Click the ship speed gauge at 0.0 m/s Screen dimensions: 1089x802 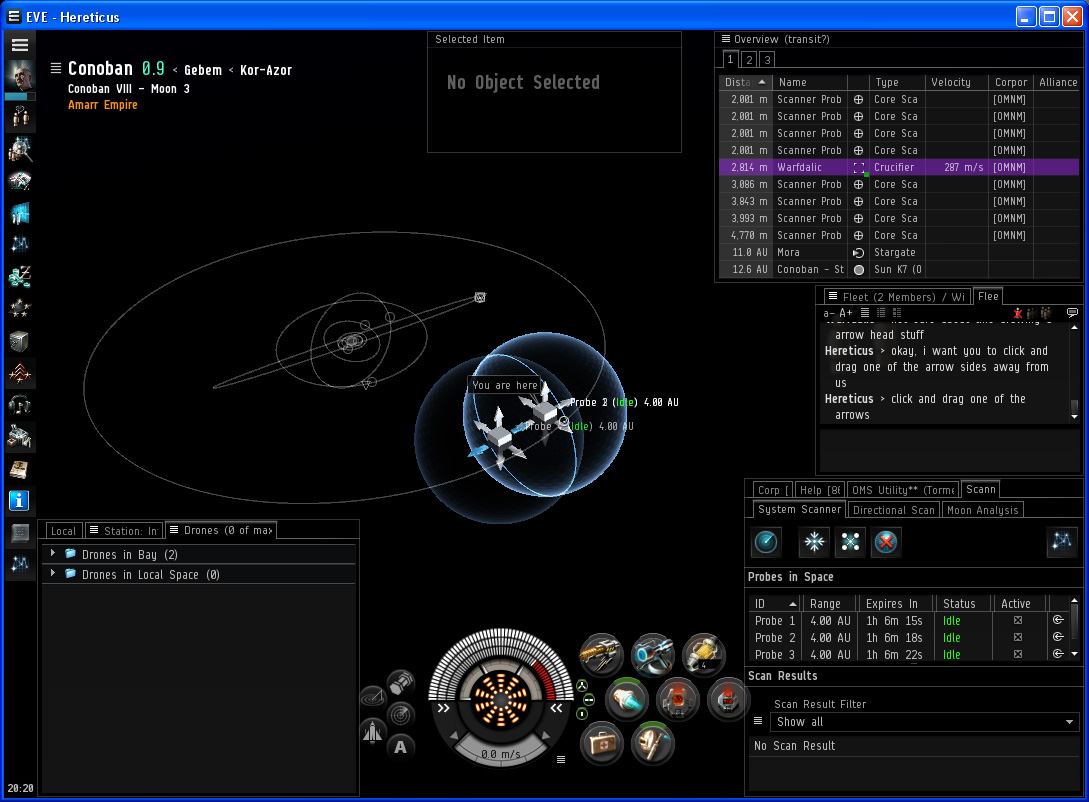(501, 753)
